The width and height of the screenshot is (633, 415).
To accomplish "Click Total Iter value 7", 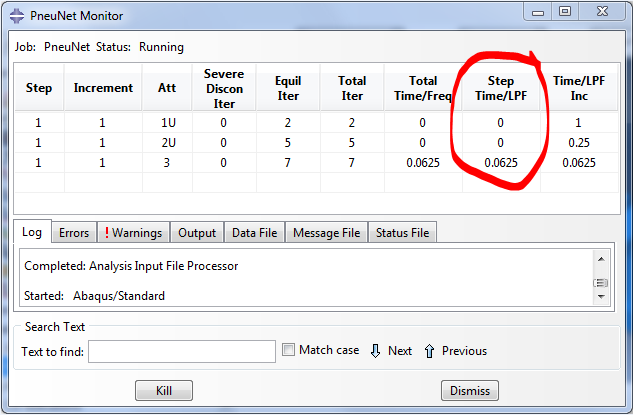I will 352,163.
